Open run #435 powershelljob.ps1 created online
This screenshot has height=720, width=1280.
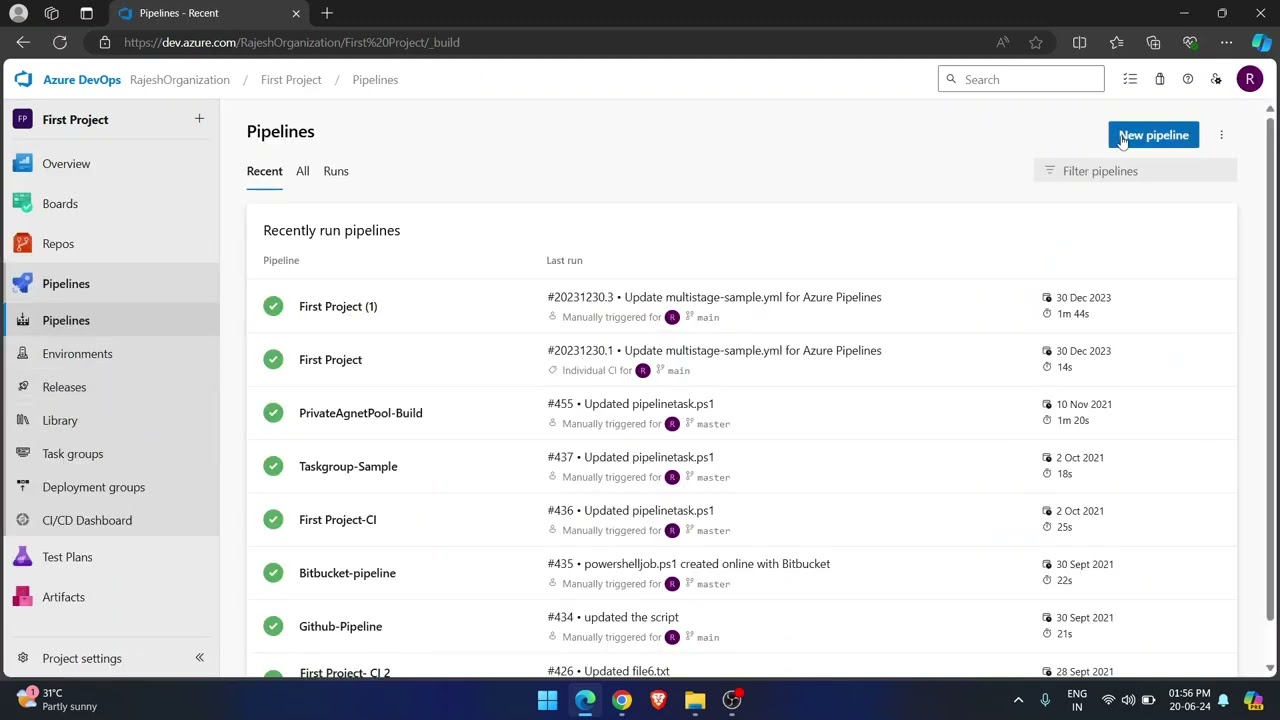click(x=689, y=564)
